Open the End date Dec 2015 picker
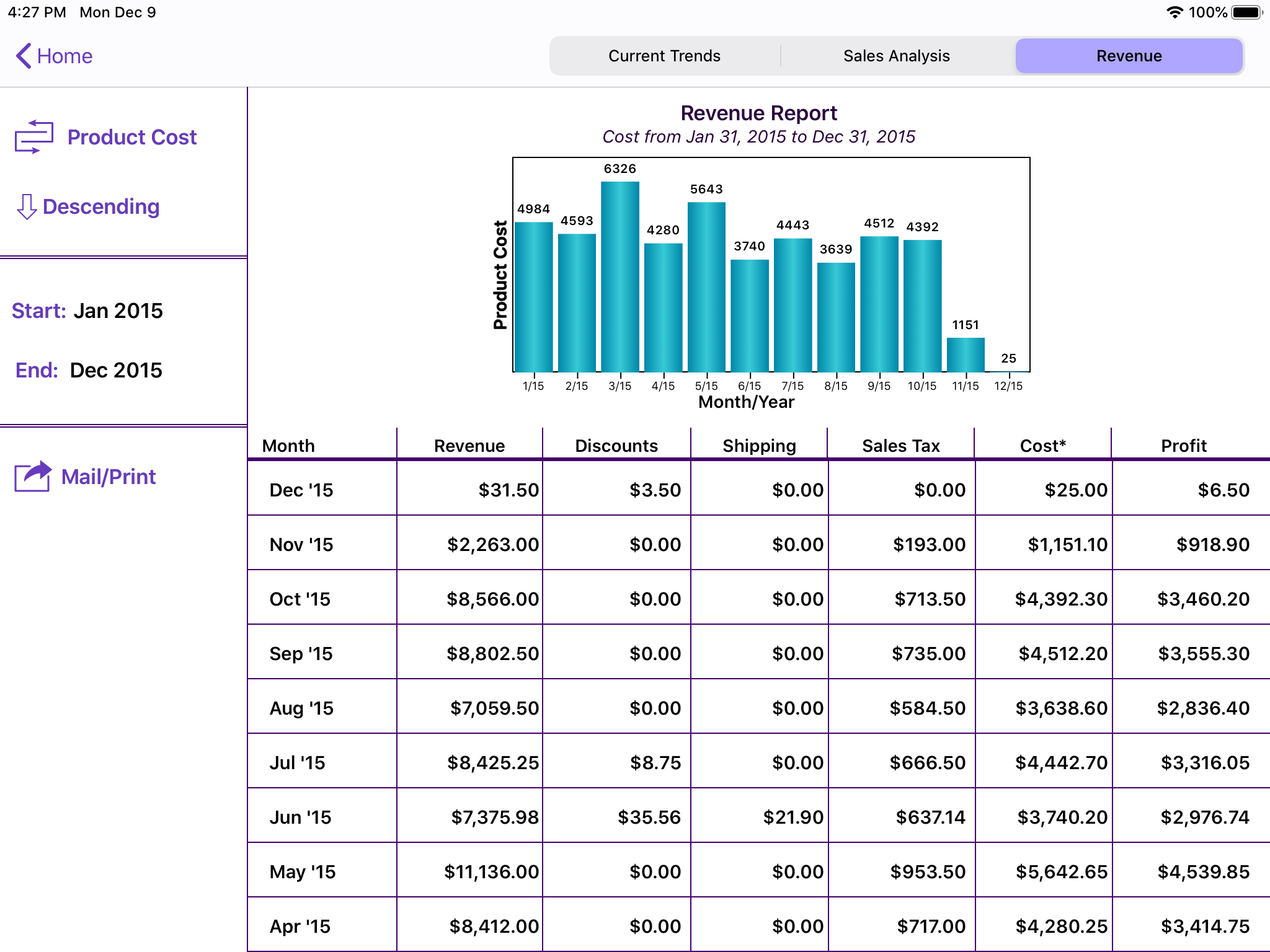 coord(116,370)
